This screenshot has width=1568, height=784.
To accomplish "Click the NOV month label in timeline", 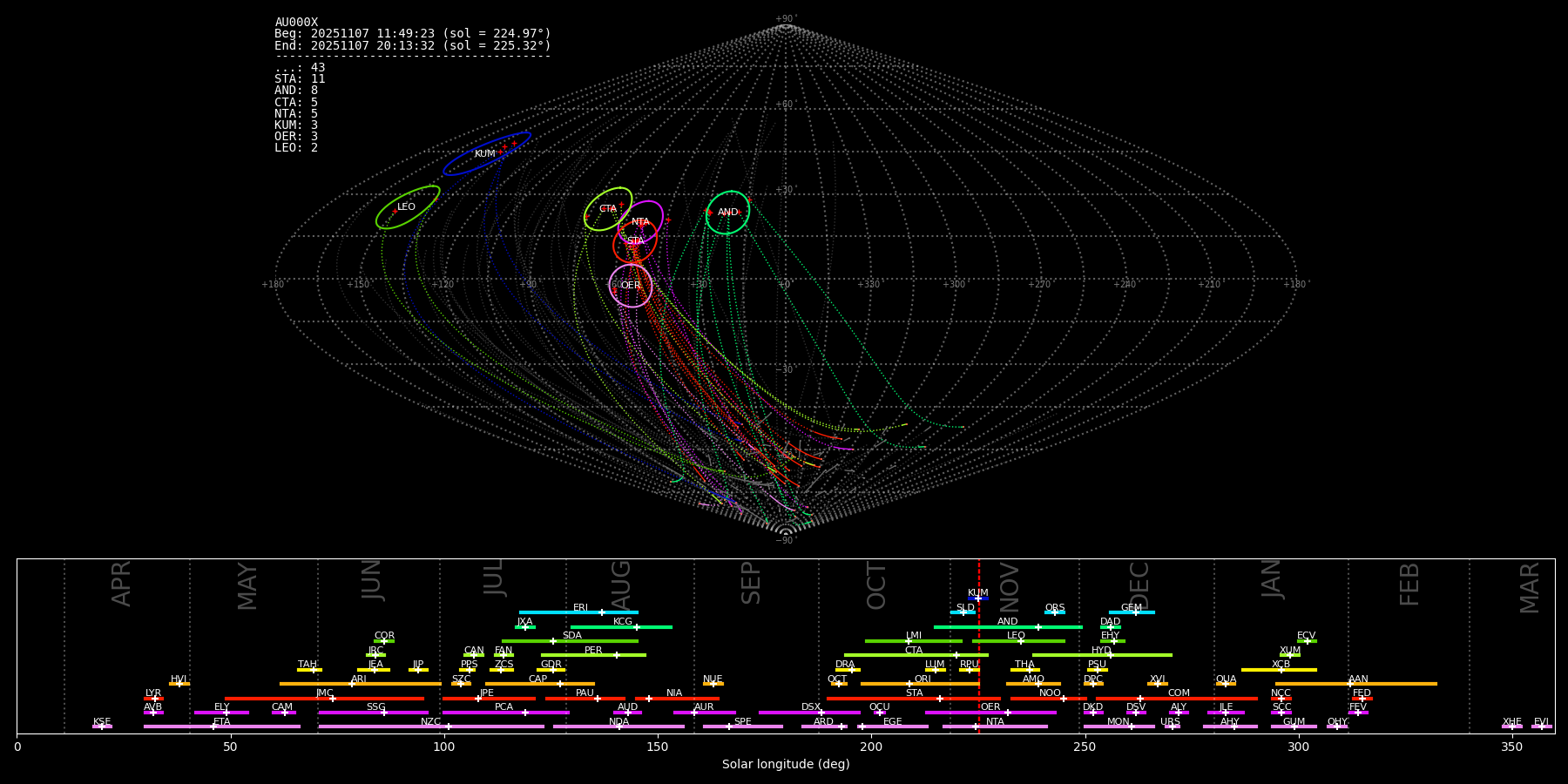I will pyautogui.click(x=1009, y=587).
